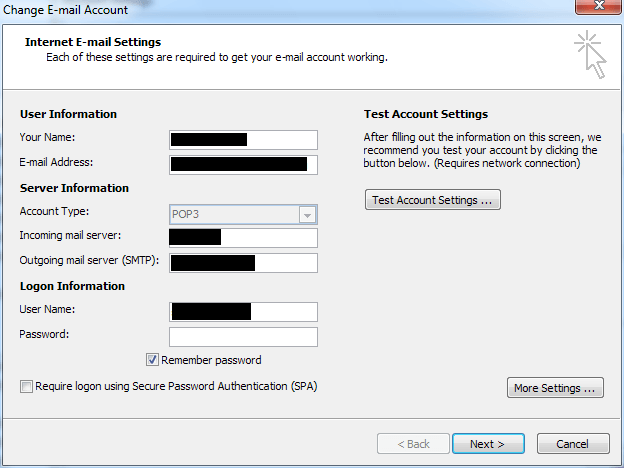Click the Test Account Settings button
Image resolution: width=624 pixels, height=468 pixels.
(432, 200)
